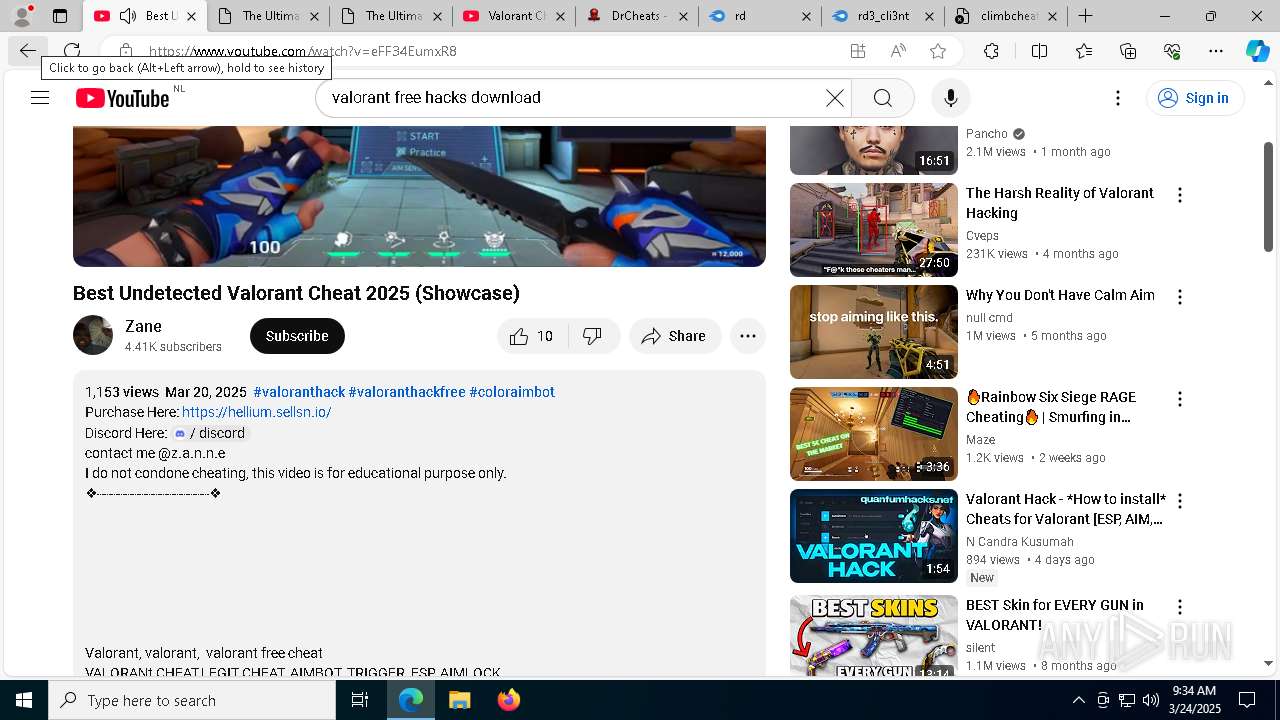1280x720 pixels.
Task: Run the search with the magnifier icon
Action: [x=882, y=98]
